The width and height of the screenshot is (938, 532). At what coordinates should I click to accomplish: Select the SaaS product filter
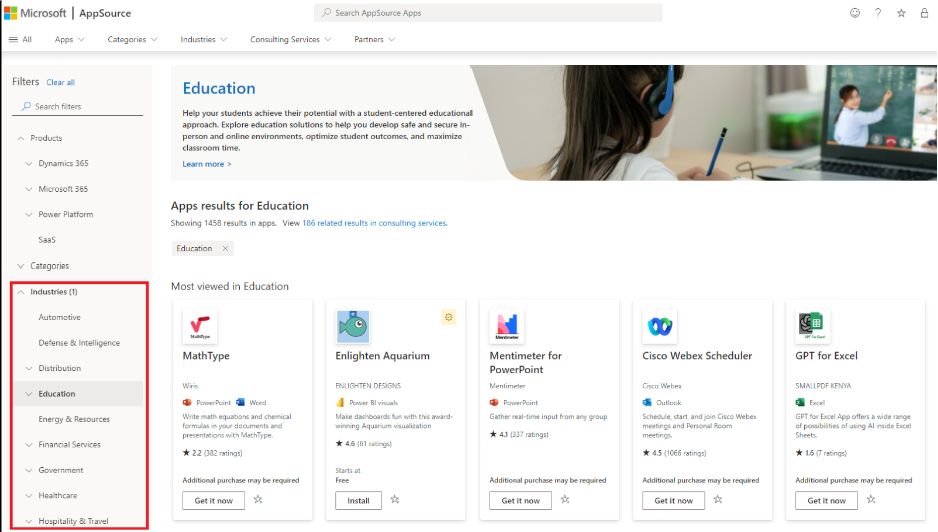click(47, 240)
